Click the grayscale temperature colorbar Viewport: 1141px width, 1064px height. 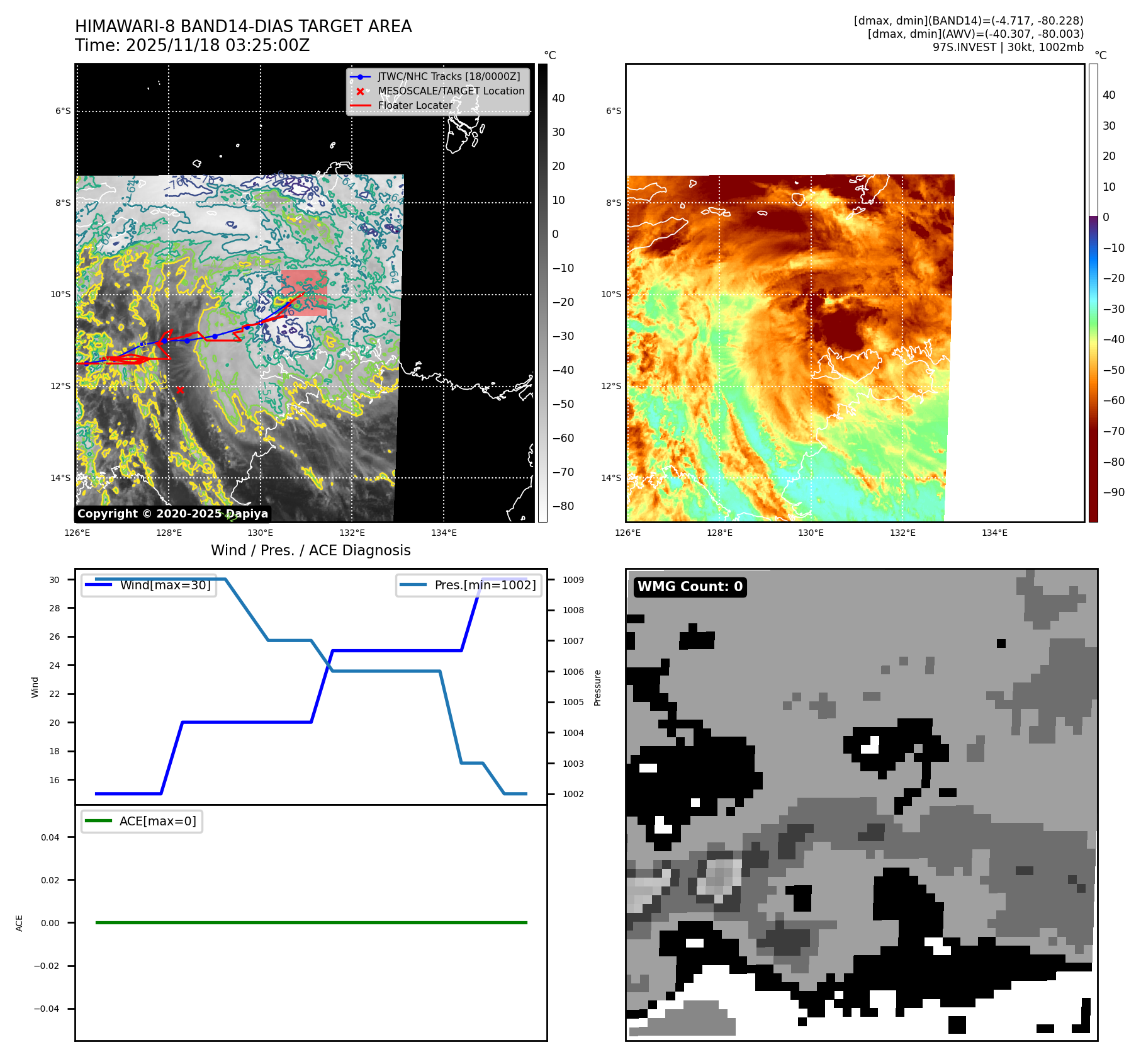coord(542,293)
